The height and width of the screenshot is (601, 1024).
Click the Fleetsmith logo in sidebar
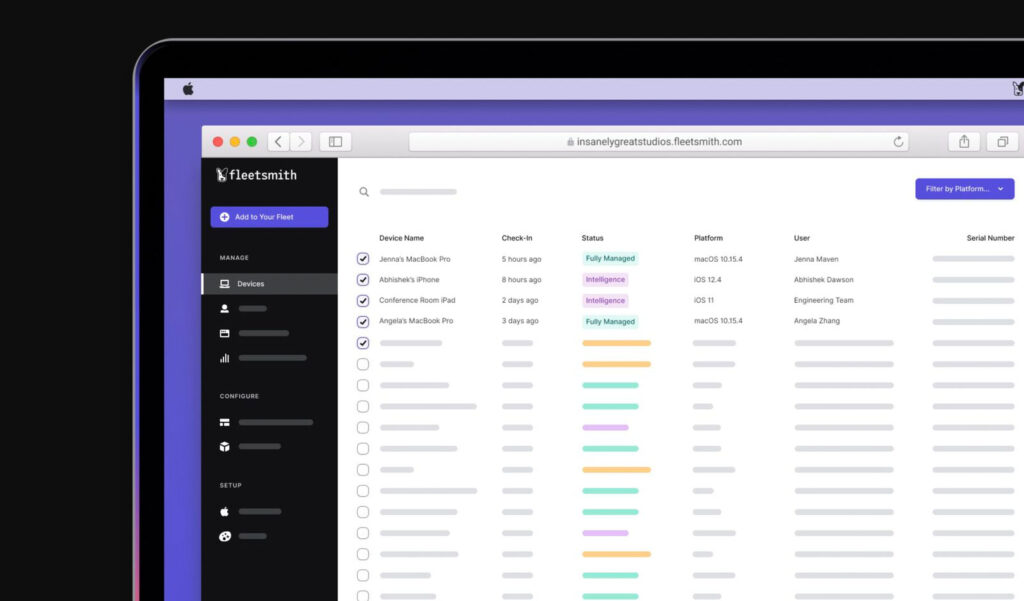256,175
